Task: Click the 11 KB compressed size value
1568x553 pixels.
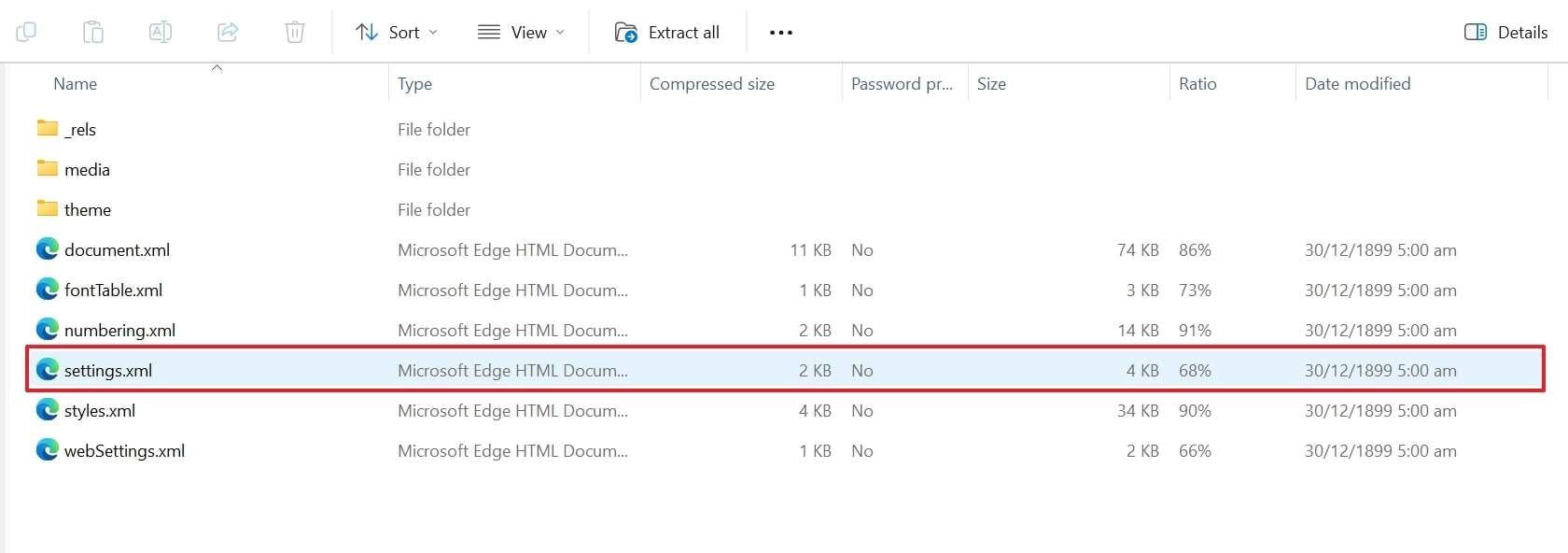Action: click(810, 249)
